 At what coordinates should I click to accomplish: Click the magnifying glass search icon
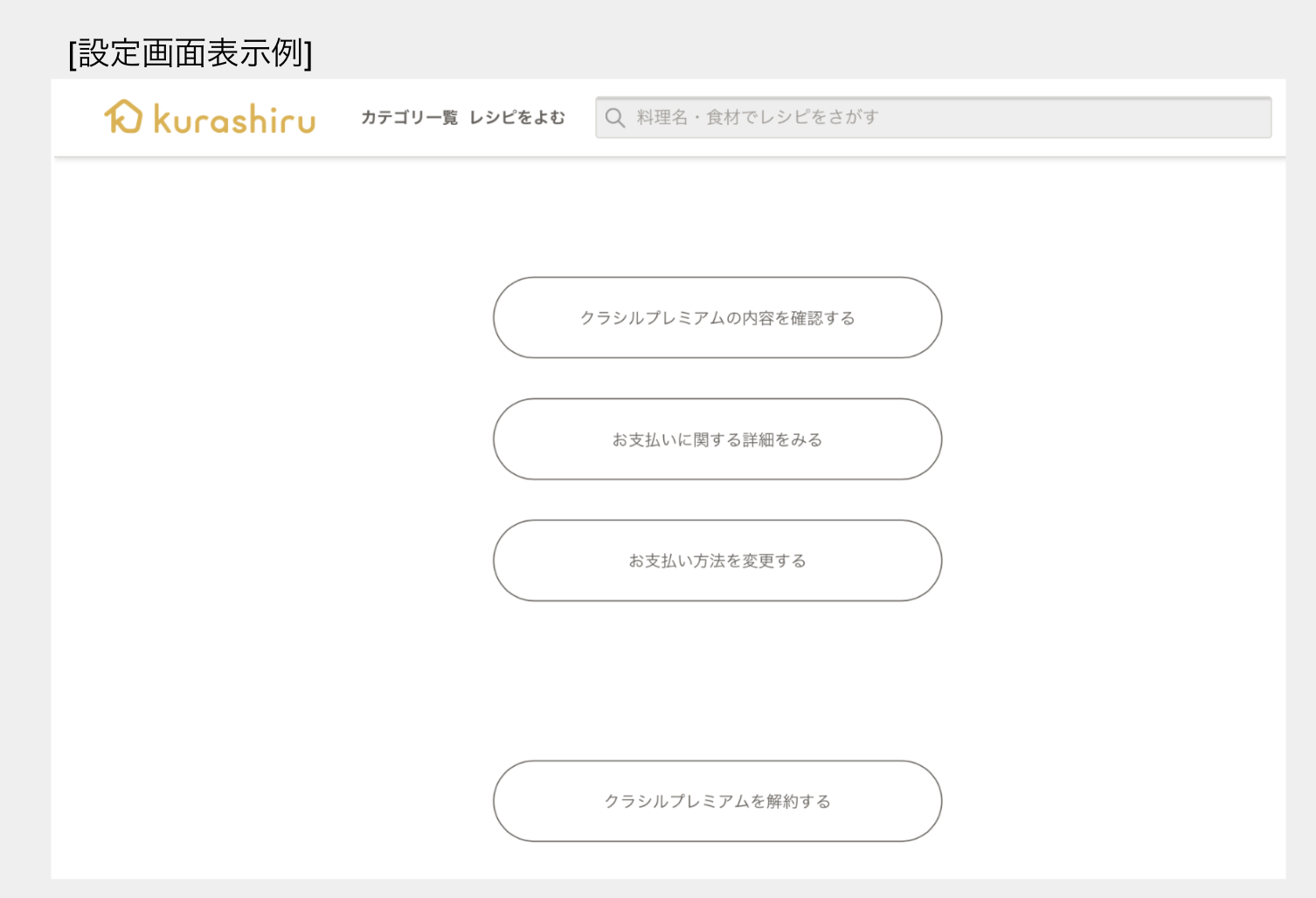pyautogui.click(x=615, y=118)
